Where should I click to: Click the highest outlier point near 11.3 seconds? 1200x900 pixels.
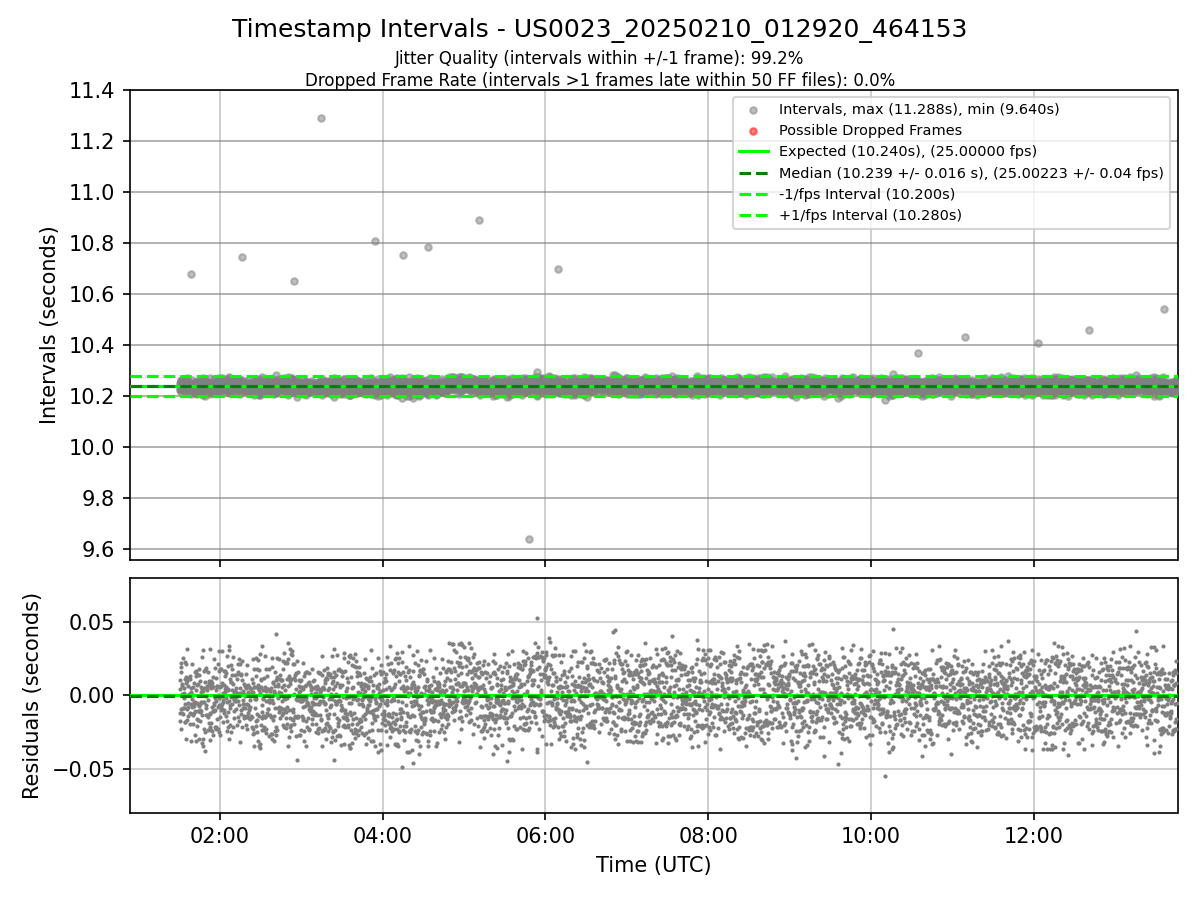(321, 118)
